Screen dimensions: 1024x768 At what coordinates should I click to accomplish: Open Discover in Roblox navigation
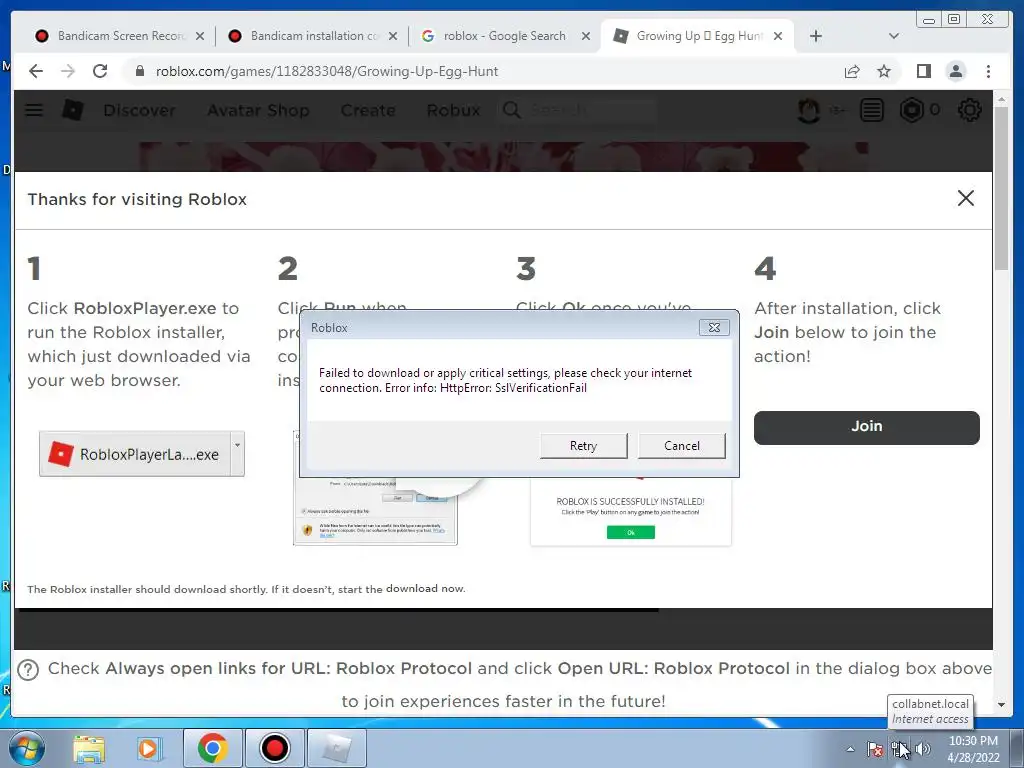[x=139, y=110]
